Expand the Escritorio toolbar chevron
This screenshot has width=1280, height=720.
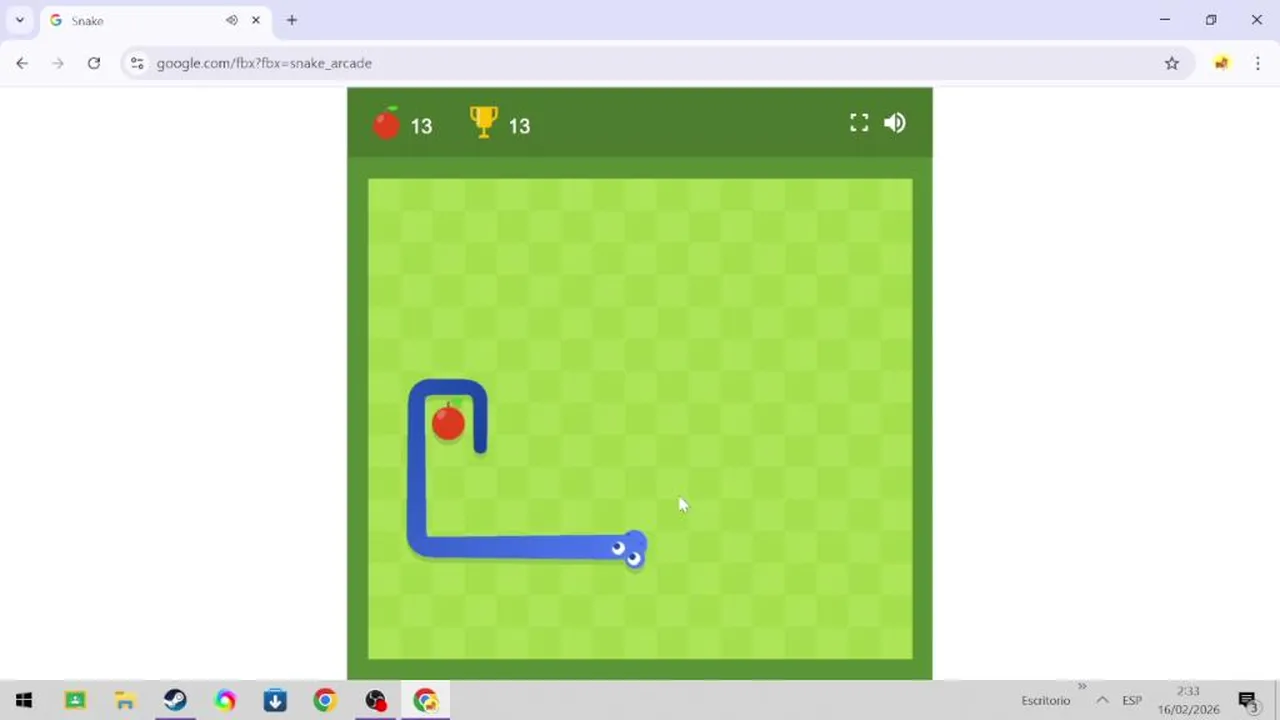(1082, 687)
